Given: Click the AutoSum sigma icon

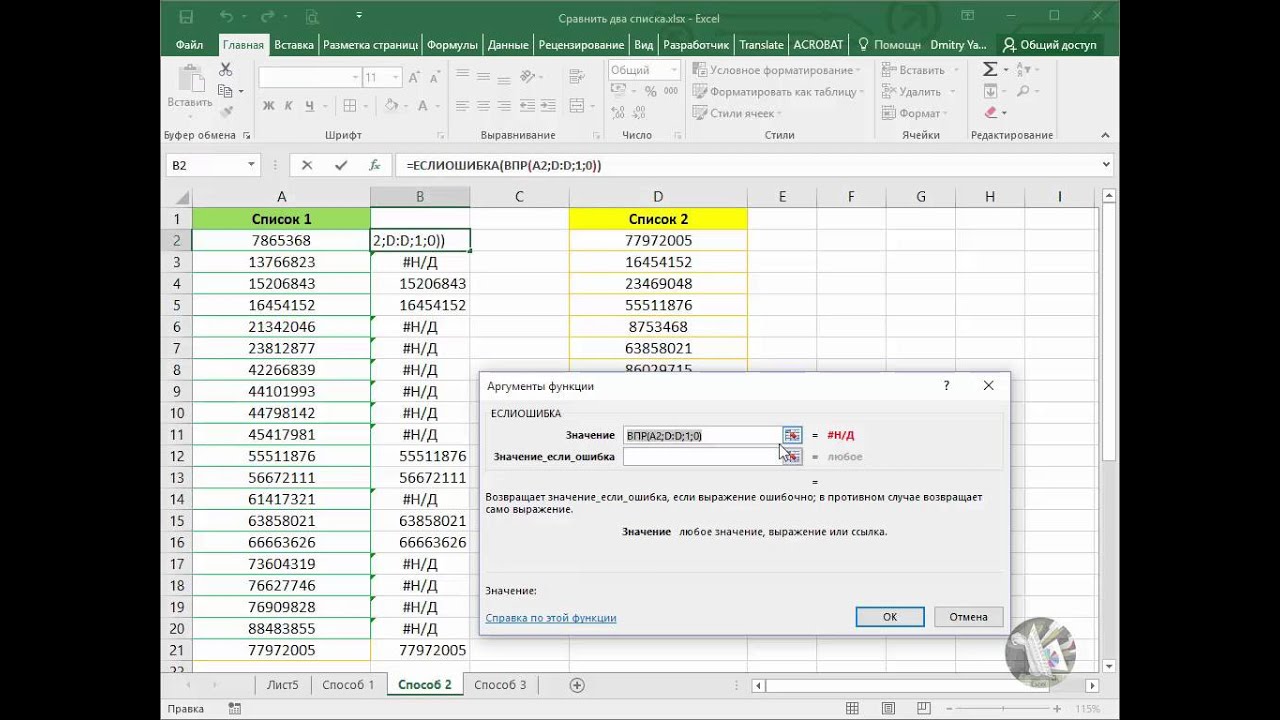Looking at the screenshot, I should pyautogui.click(x=989, y=69).
